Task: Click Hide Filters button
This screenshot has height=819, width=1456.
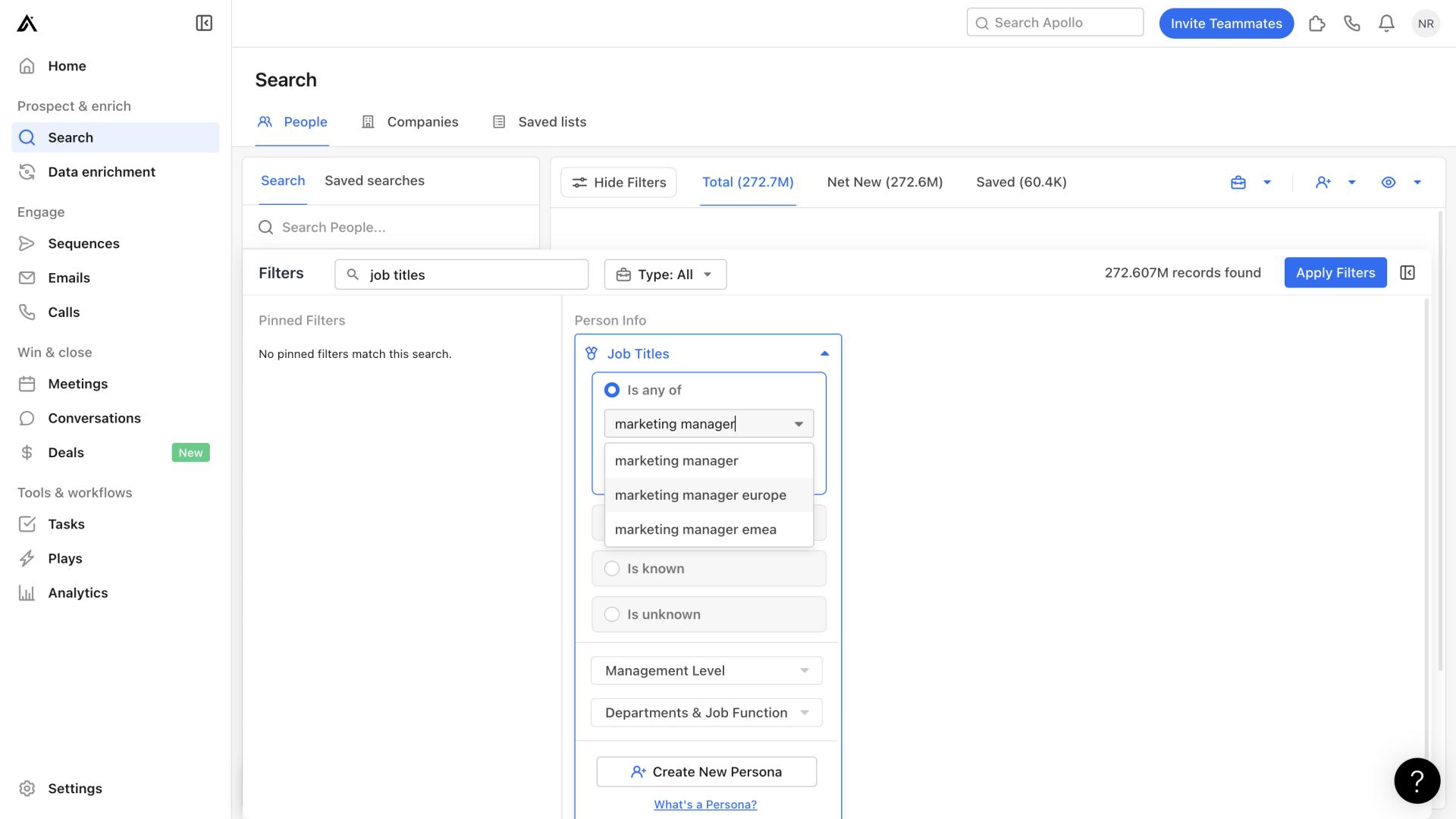Action: pos(619,183)
